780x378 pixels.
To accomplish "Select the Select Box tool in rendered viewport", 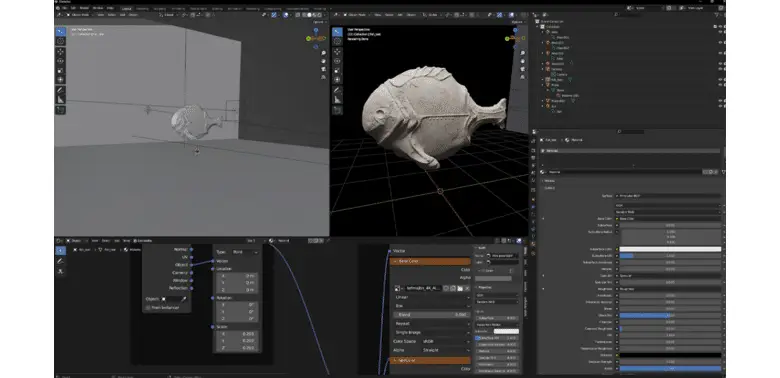I will [x=337, y=32].
